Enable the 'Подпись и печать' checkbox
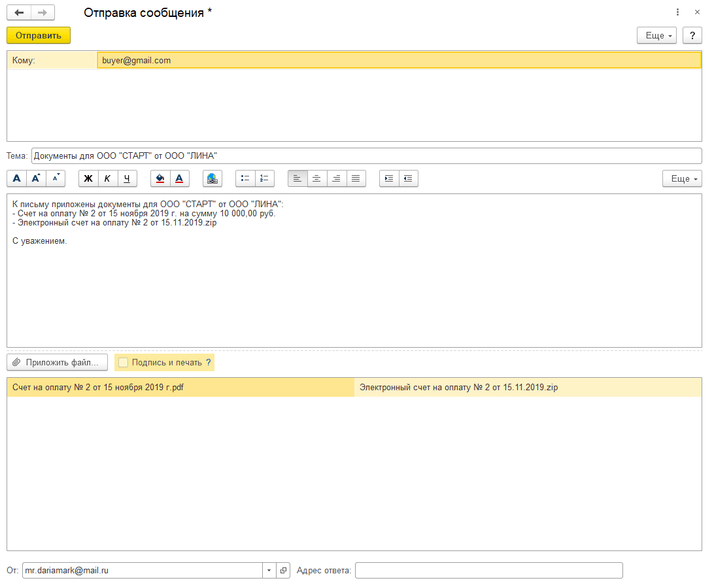 123,362
